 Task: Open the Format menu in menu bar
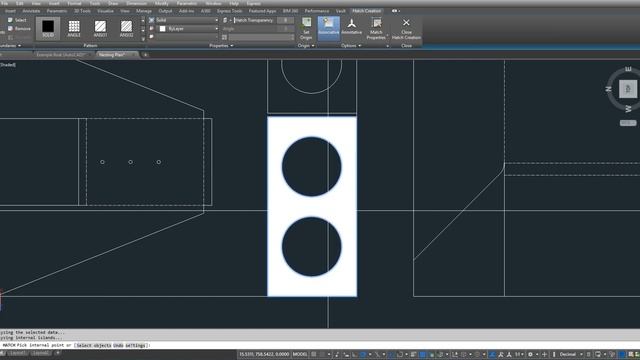point(74,3)
